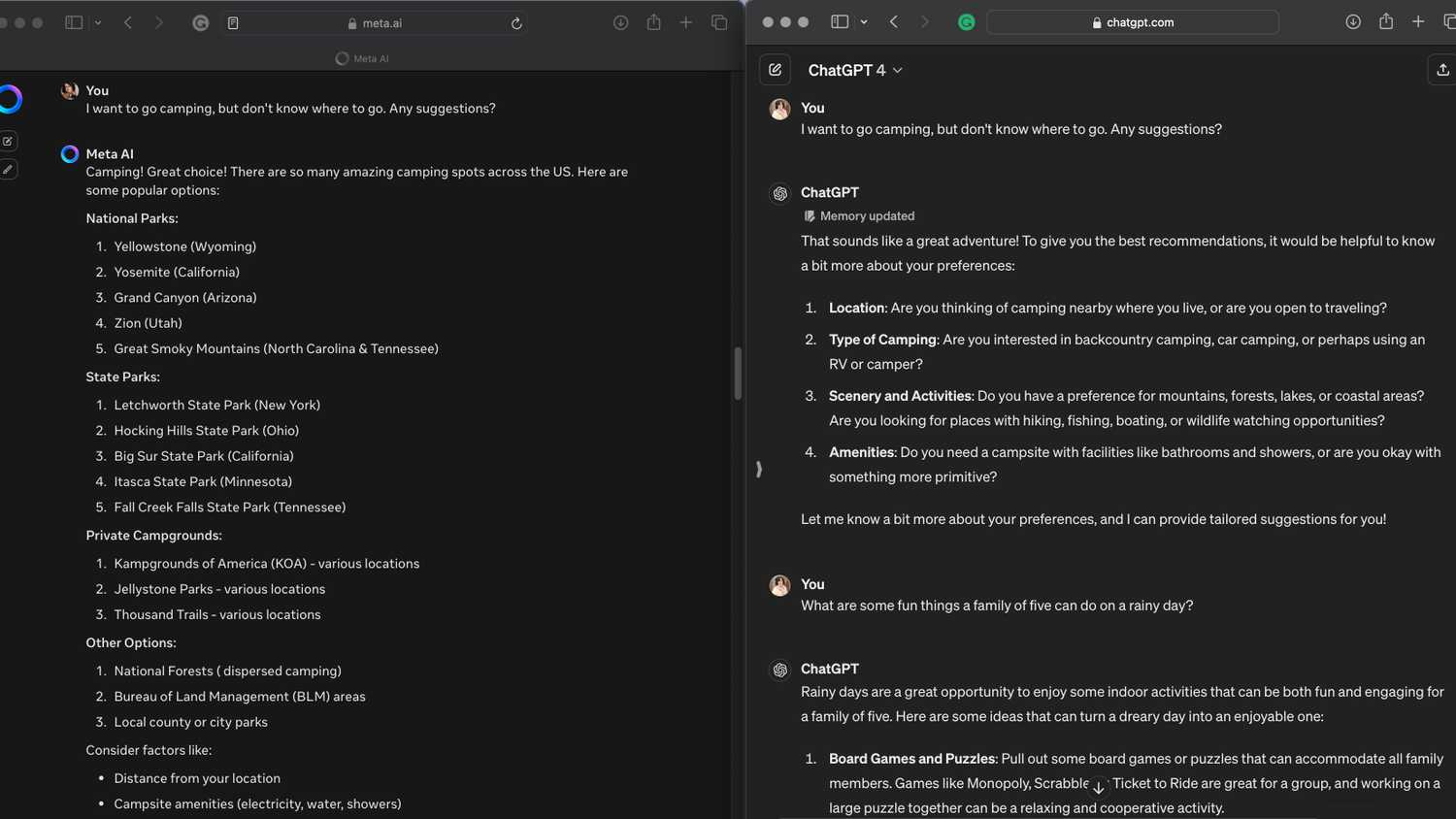1456x819 pixels.
Task: Open tab group dropdown in meta.ai window
Action: coord(98,22)
